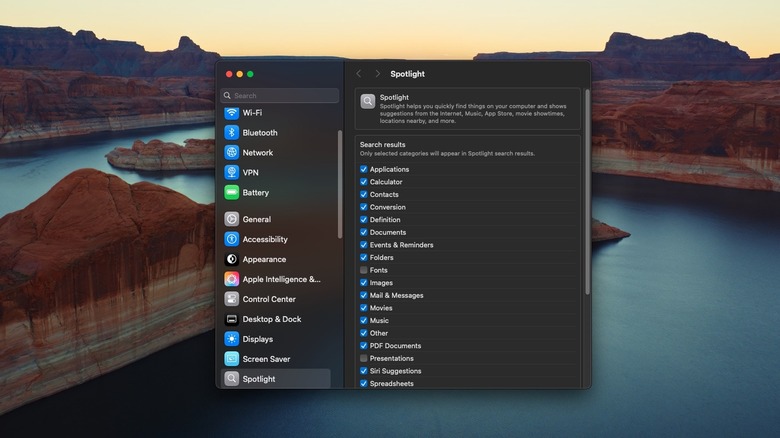Enable the Fonts checkbox

click(x=364, y=270)
